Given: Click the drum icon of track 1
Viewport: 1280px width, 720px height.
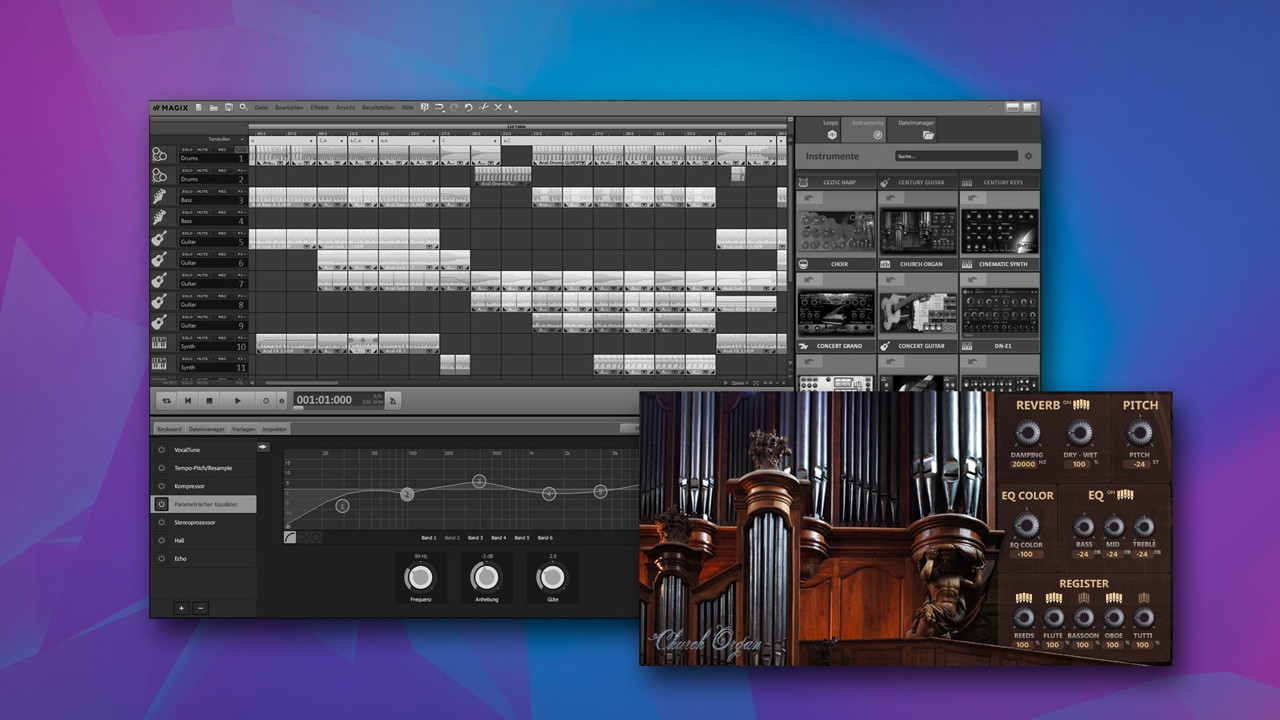Looking at the screenshot, I should click(x=160, y=155).
